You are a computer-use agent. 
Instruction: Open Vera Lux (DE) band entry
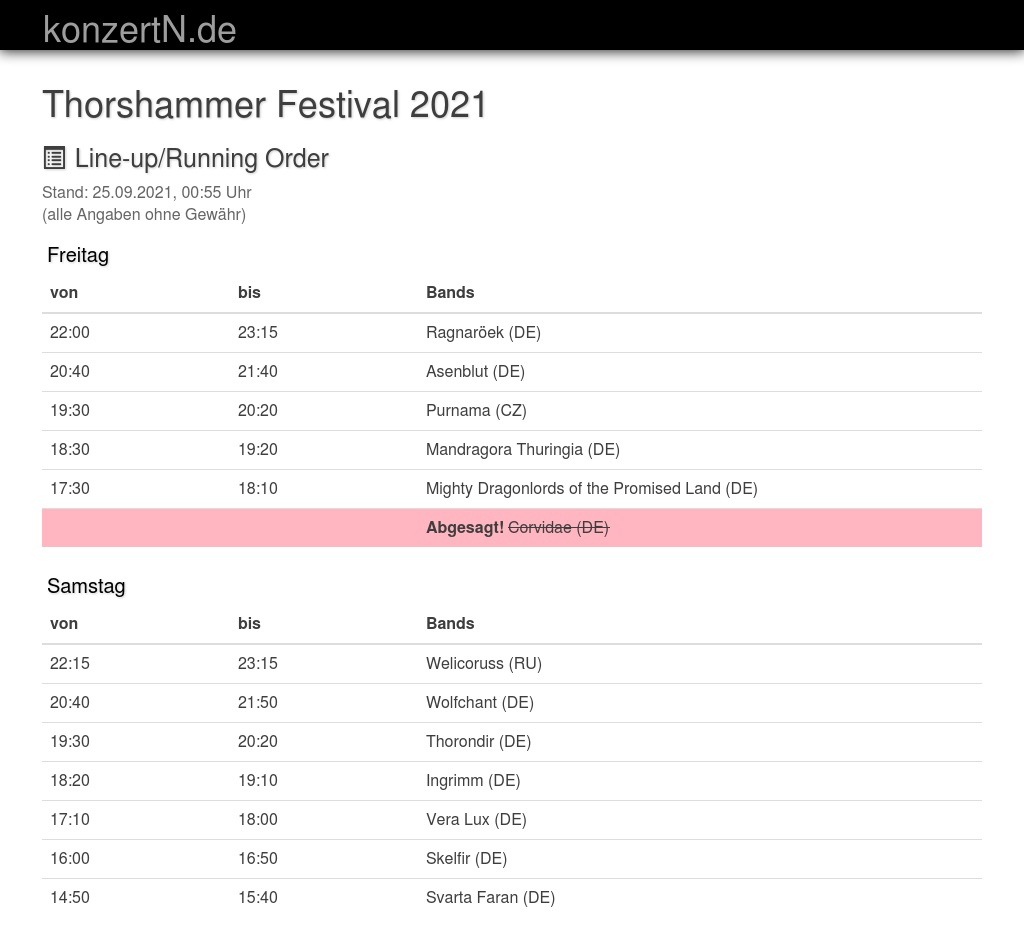click(476, 819)
